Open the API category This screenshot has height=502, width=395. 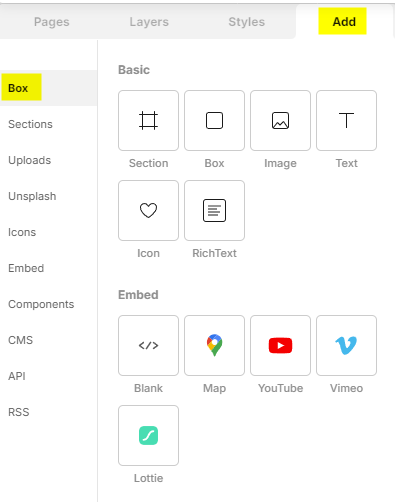[x=48, y=376]
